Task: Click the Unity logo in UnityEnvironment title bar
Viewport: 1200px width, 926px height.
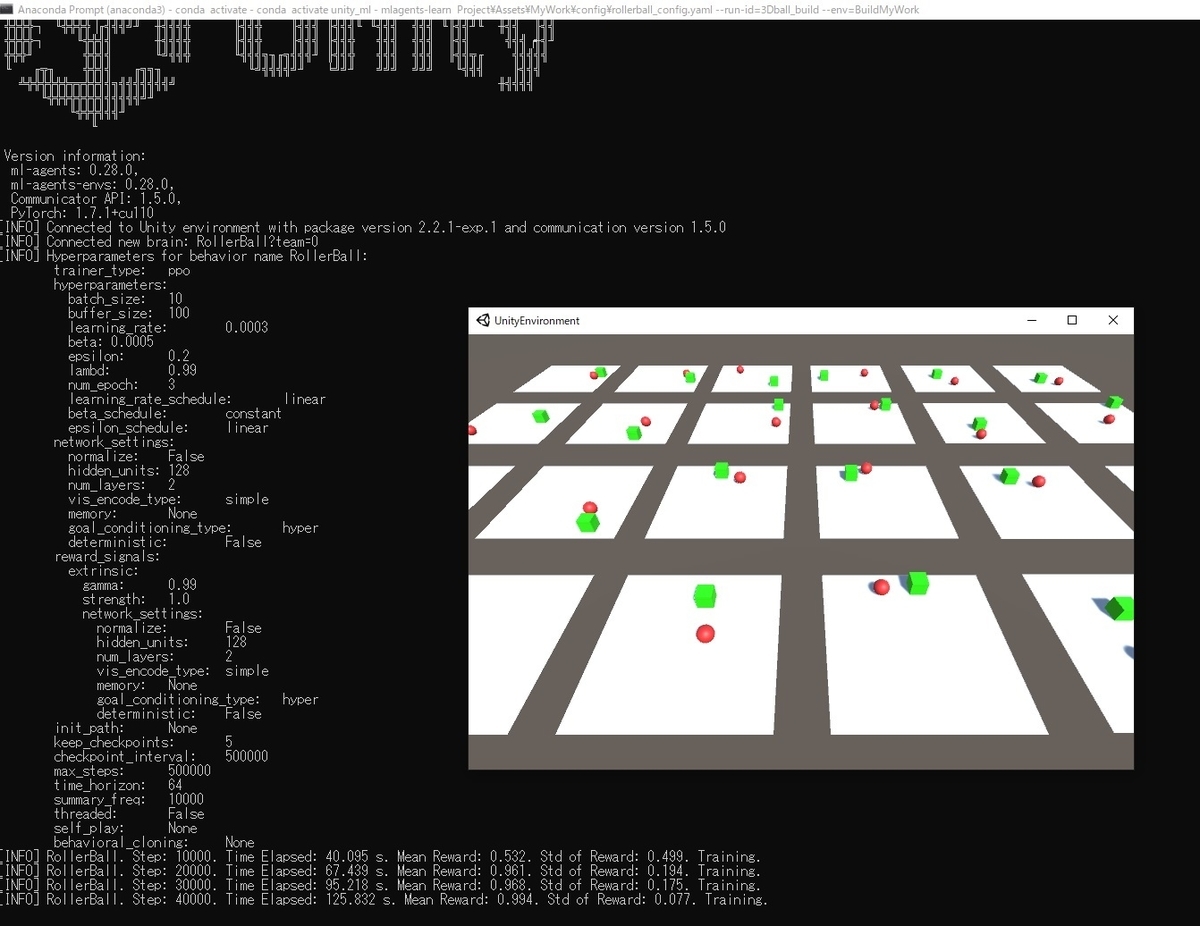Action: pos(484,320)
